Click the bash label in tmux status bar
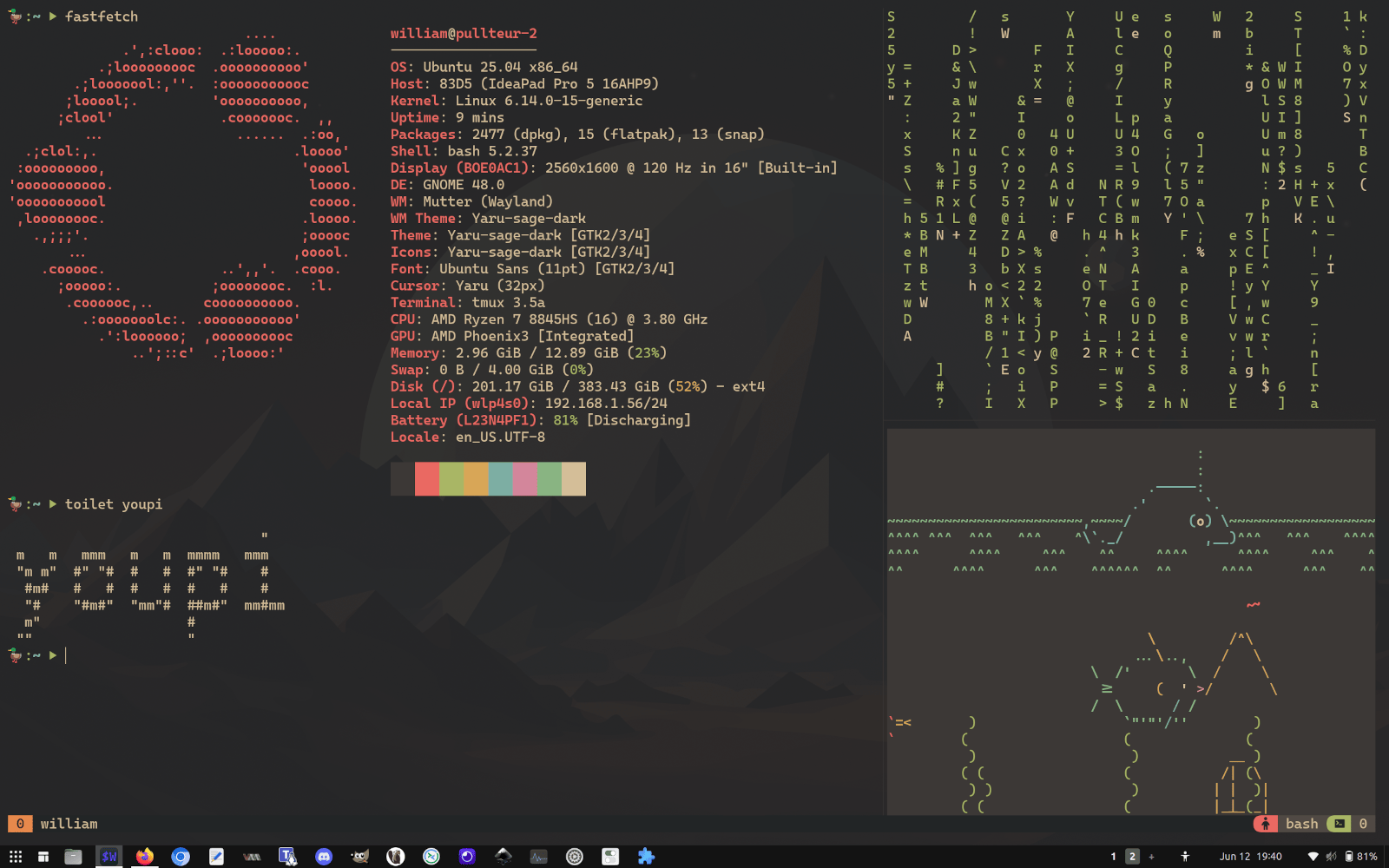Screen dimensions: 1389x868 click(1302, 824)
